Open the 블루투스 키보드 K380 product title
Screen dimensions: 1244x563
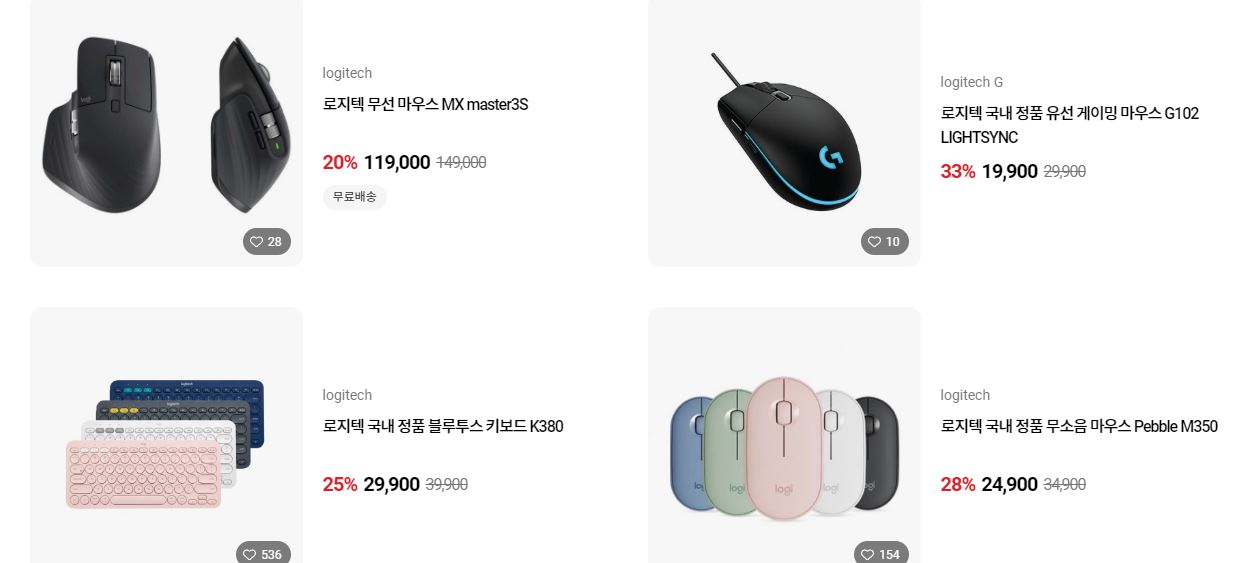443,426
